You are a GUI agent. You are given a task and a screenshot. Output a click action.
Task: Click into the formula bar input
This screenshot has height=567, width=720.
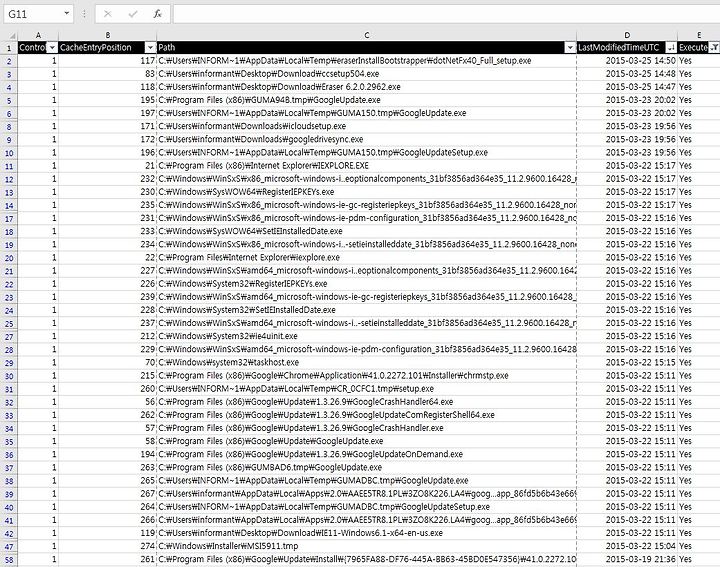(446, 14)
